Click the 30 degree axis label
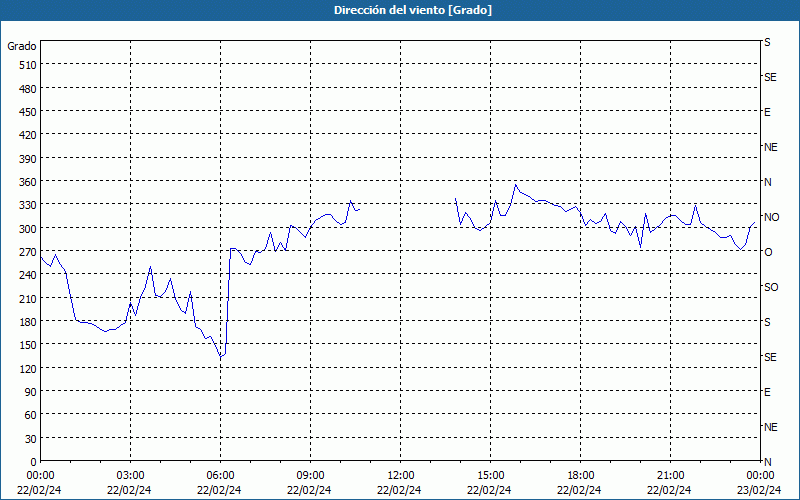 click(31, 439)
